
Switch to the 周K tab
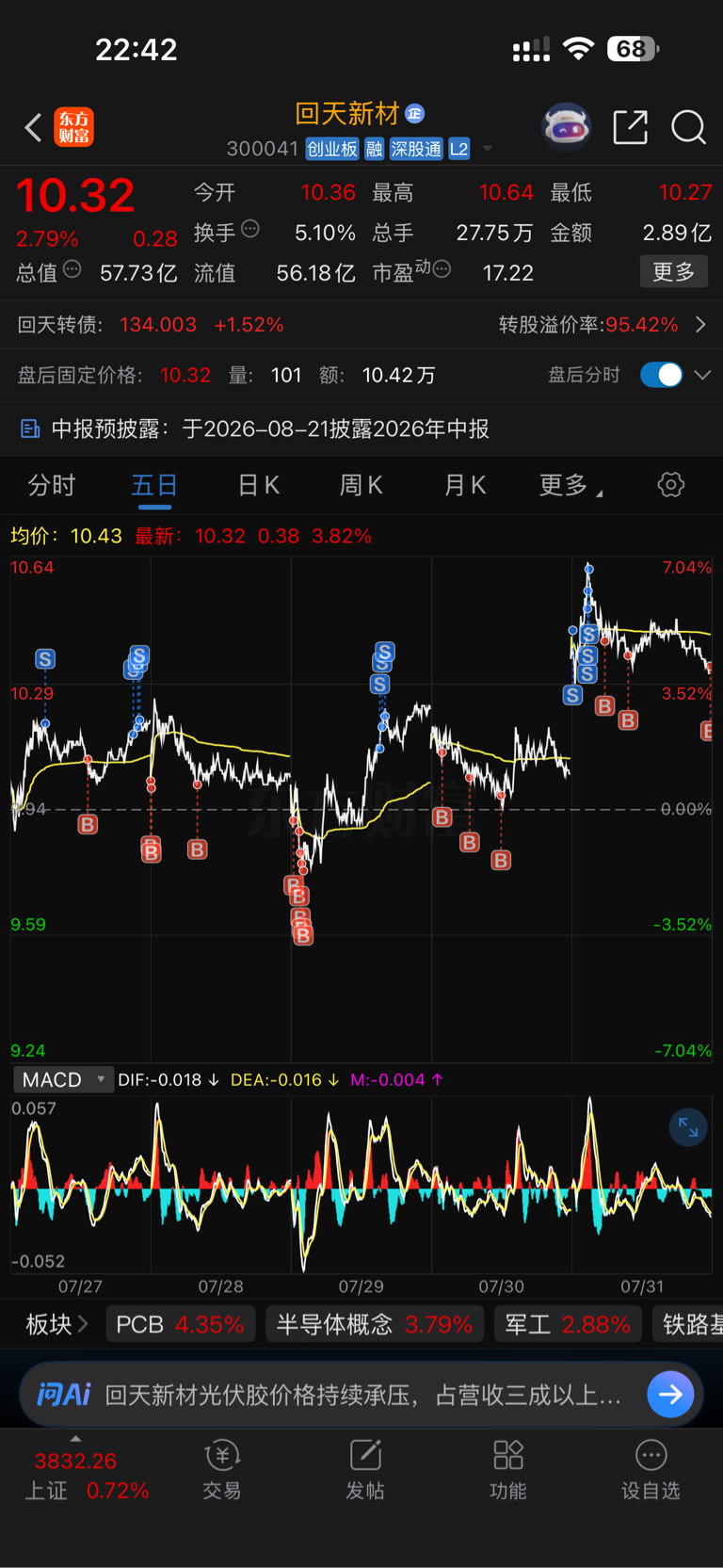tap(361, 485)
